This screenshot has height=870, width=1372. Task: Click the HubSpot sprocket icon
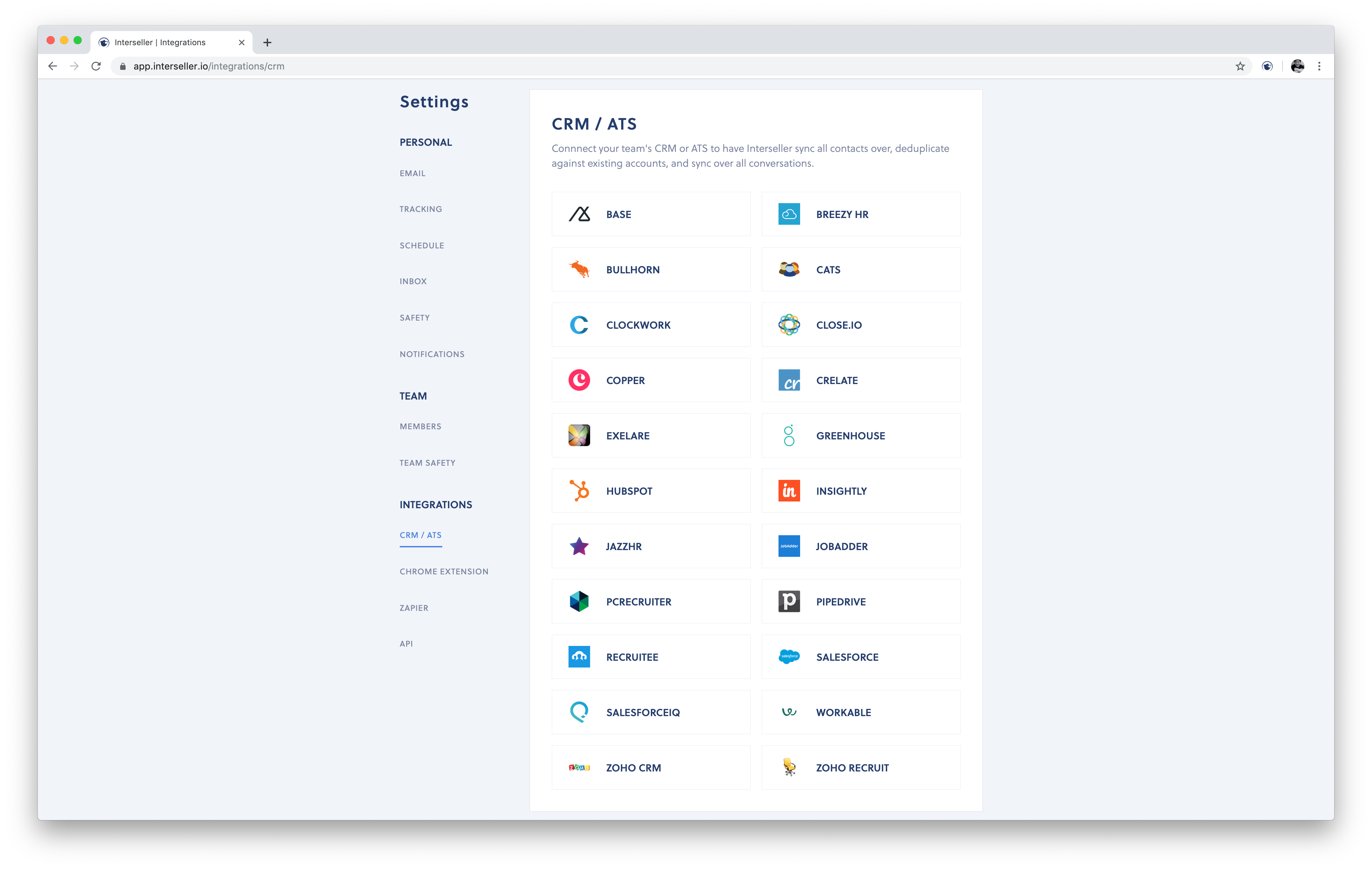pos(579,490)
